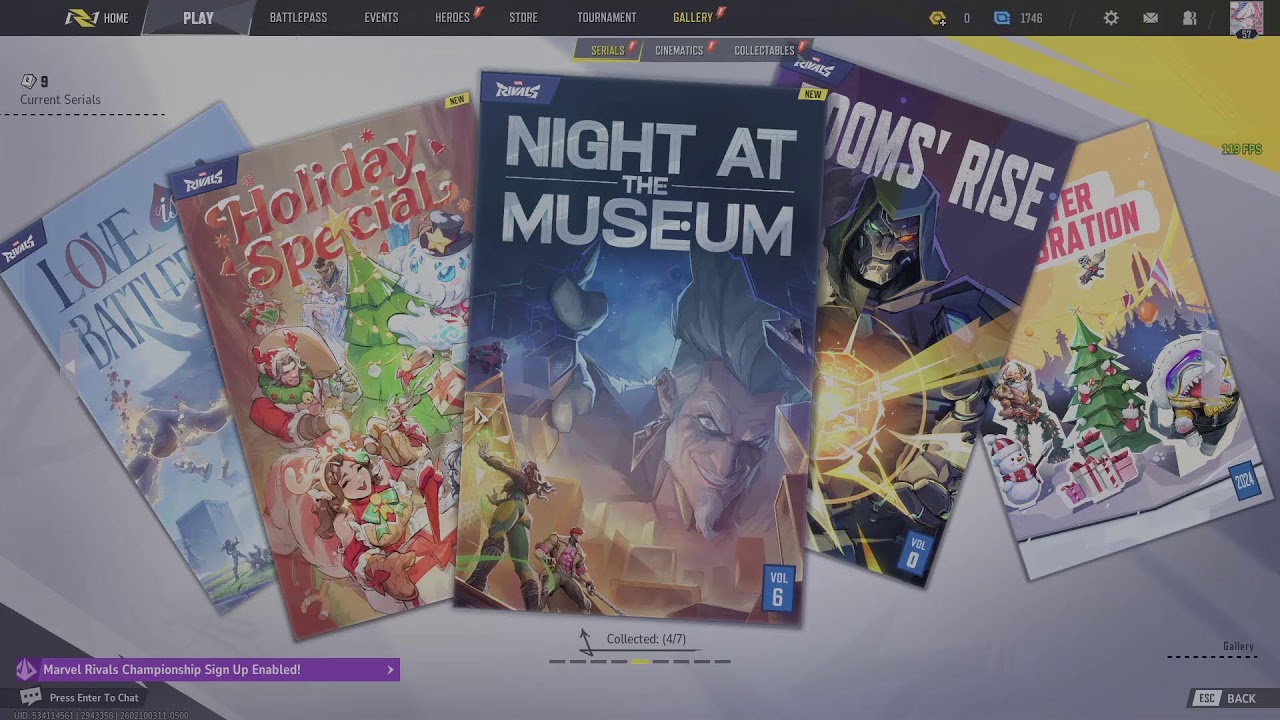Switch to the CINEMATICS sub-tab
Screen dimensions: 1280x720
point(679,50)
